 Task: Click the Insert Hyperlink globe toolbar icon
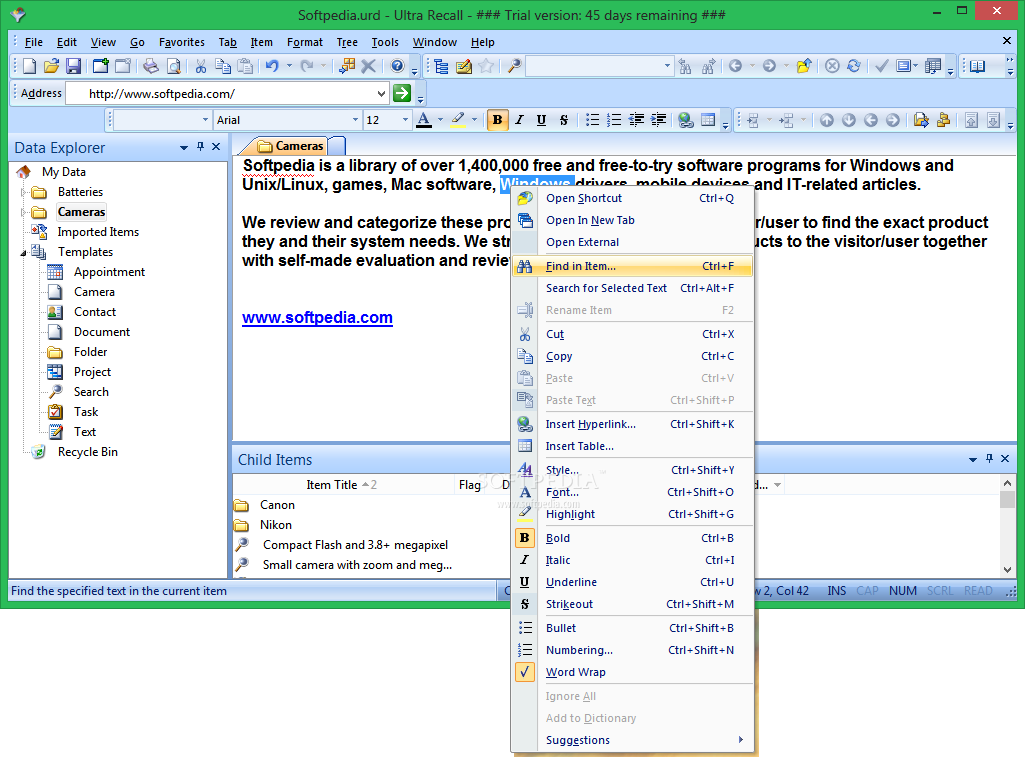pyautogui.click(x=686, y=120)
